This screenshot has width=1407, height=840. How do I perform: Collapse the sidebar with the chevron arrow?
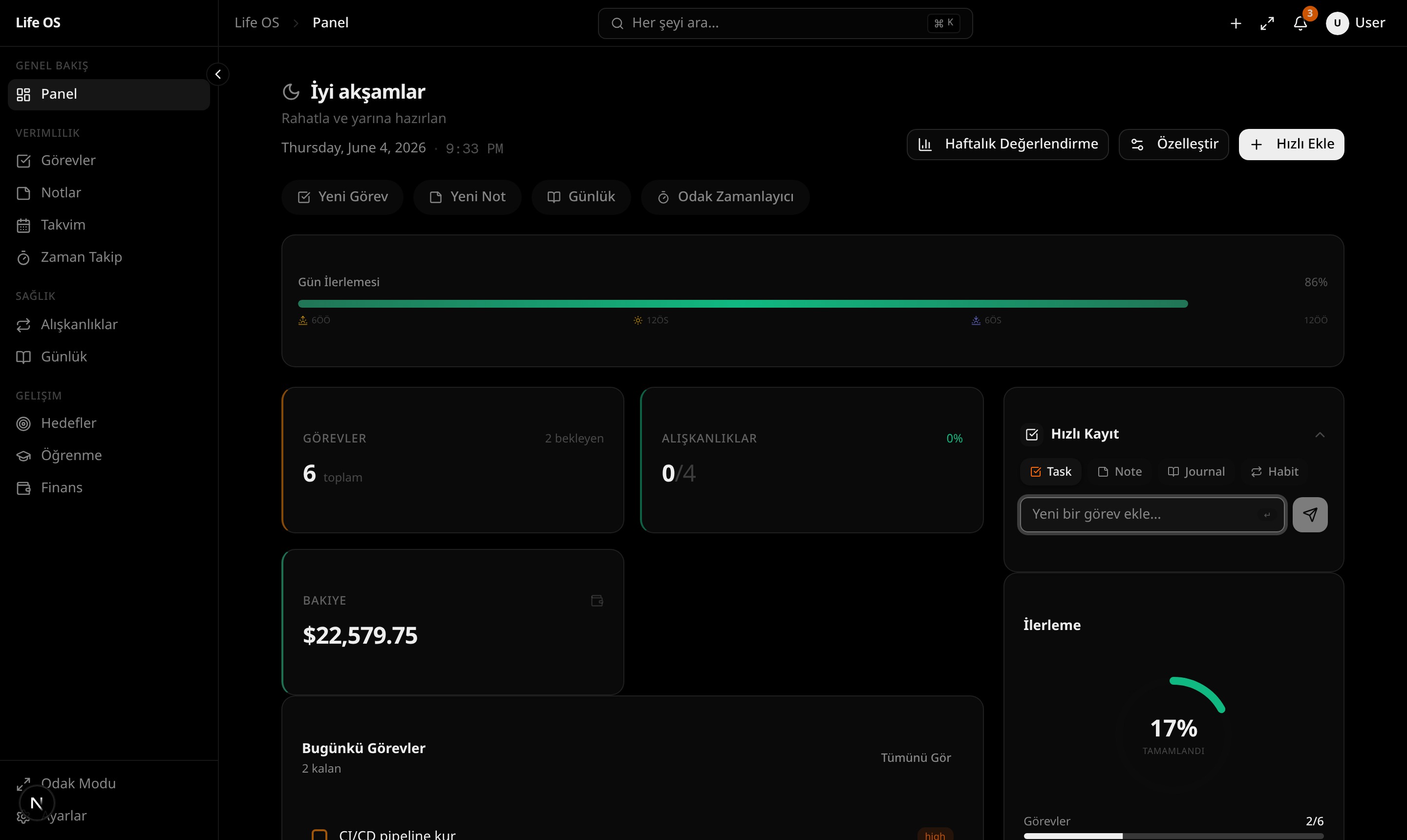coord(218,74)
